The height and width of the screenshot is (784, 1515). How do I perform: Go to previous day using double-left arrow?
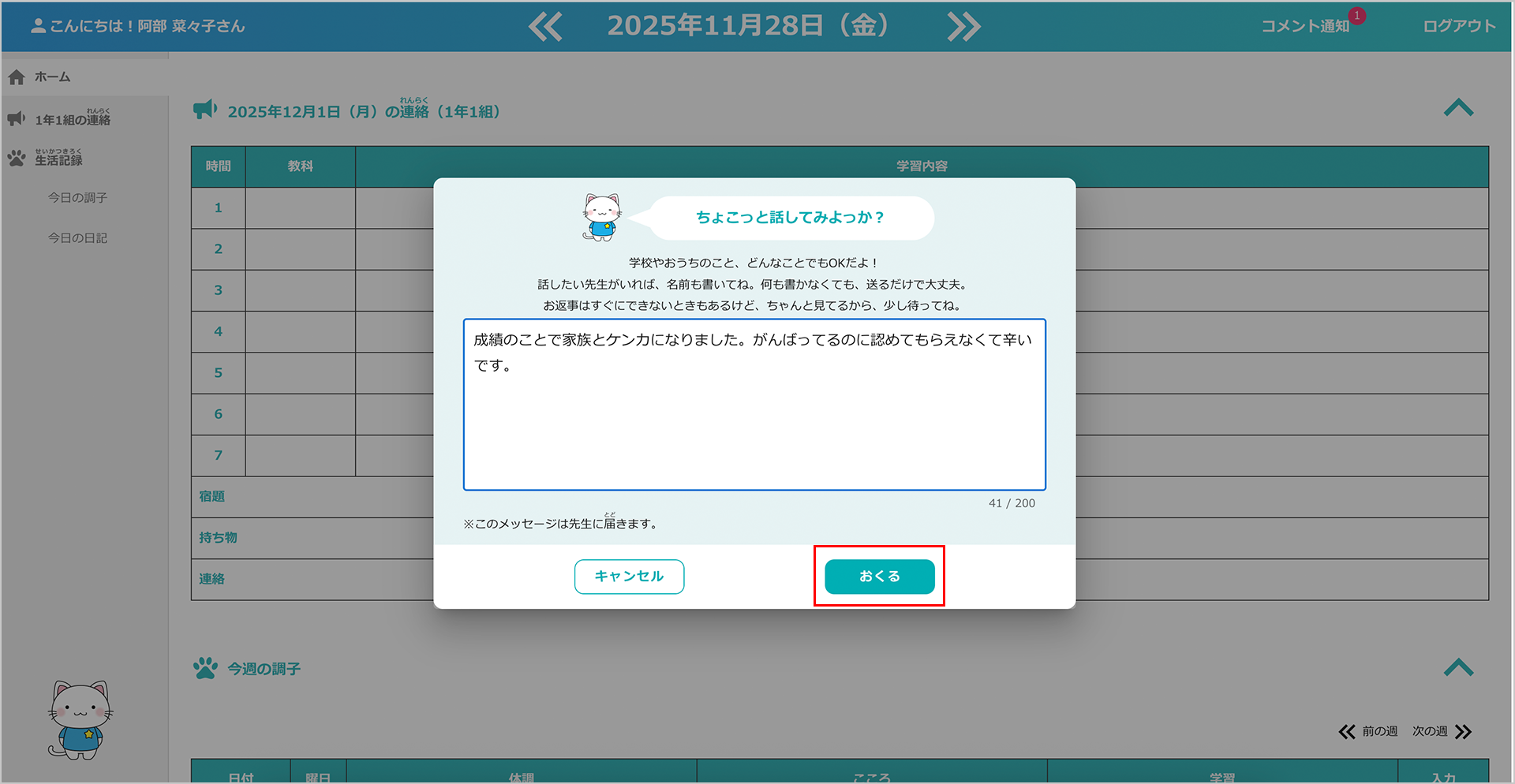[x=545, y=27]
